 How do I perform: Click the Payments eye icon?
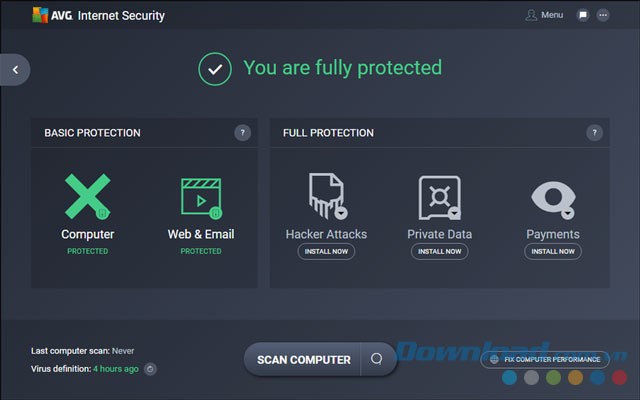point(553,199)
